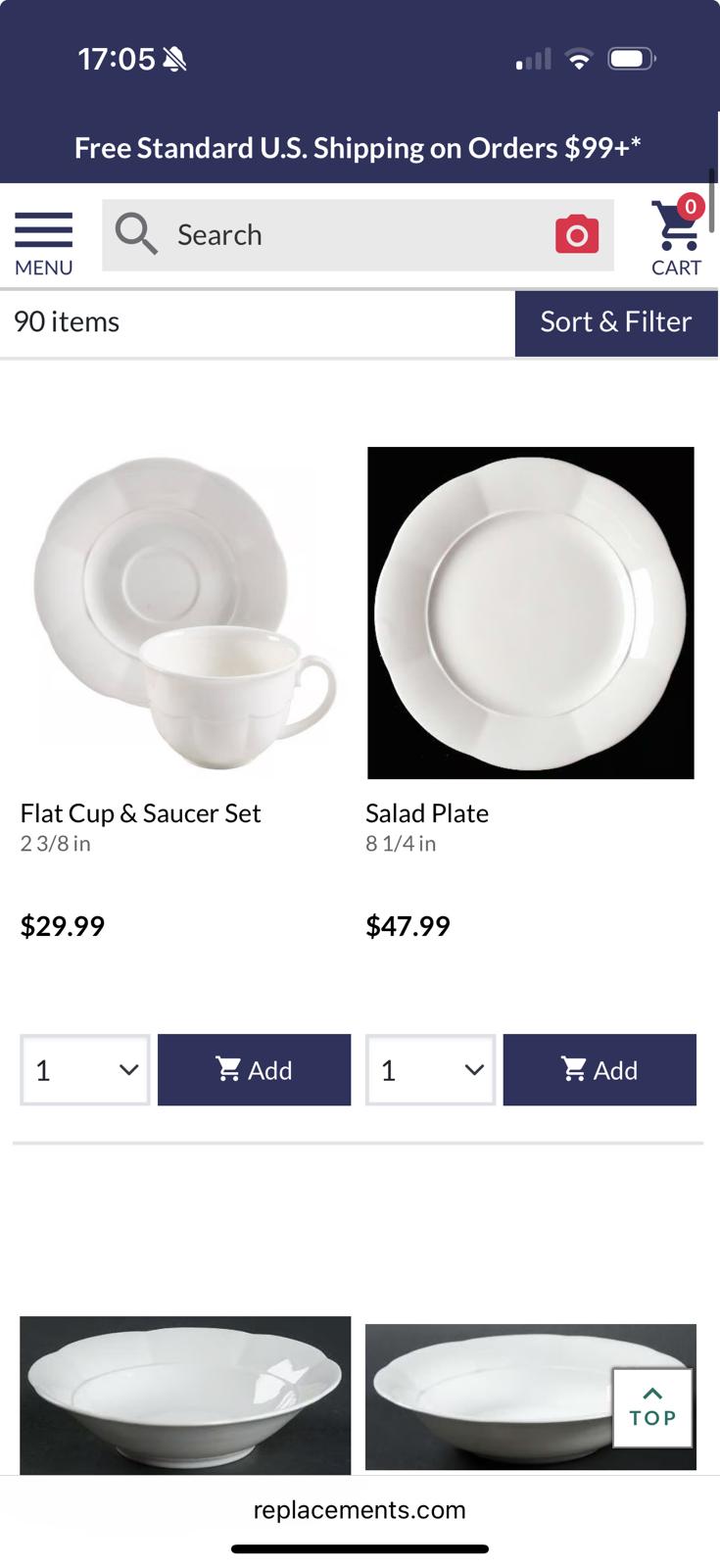Open the Salad Plate title link

click(427, 813)
